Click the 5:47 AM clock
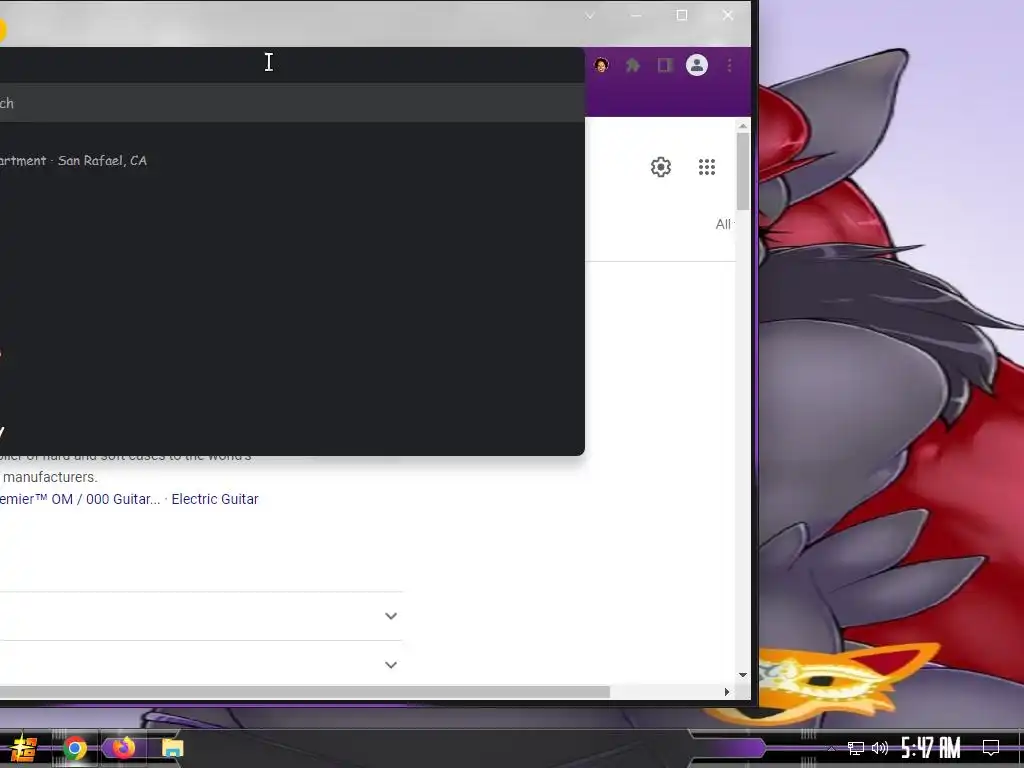Viewport: 1024px width, 768px height. click(x=931, y=748)
